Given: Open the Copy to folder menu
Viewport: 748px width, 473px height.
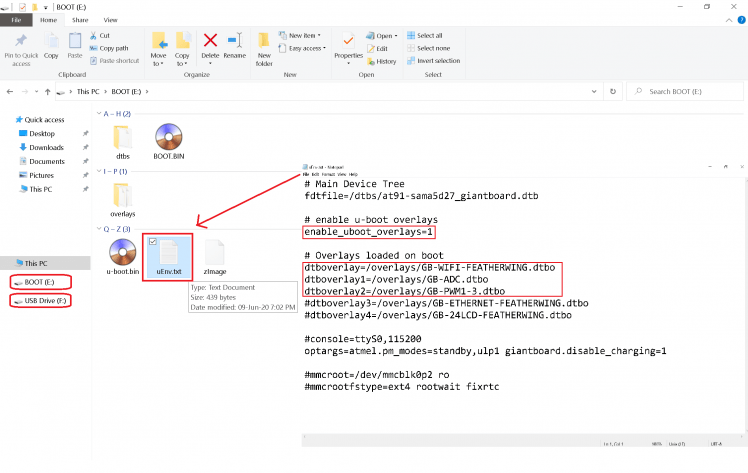Looking at the screenshot, I should pyautogui.click(x=182, y=49).
